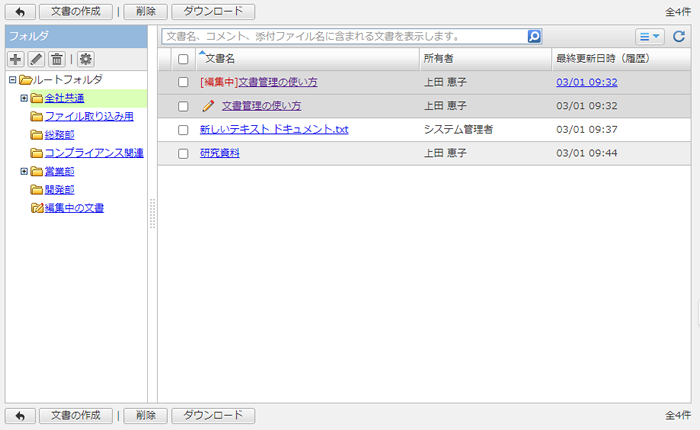This screenshot has height=430, width=700.
Task: Click the コンプライアンス関連 folder icon
Action: click(37, 153)
